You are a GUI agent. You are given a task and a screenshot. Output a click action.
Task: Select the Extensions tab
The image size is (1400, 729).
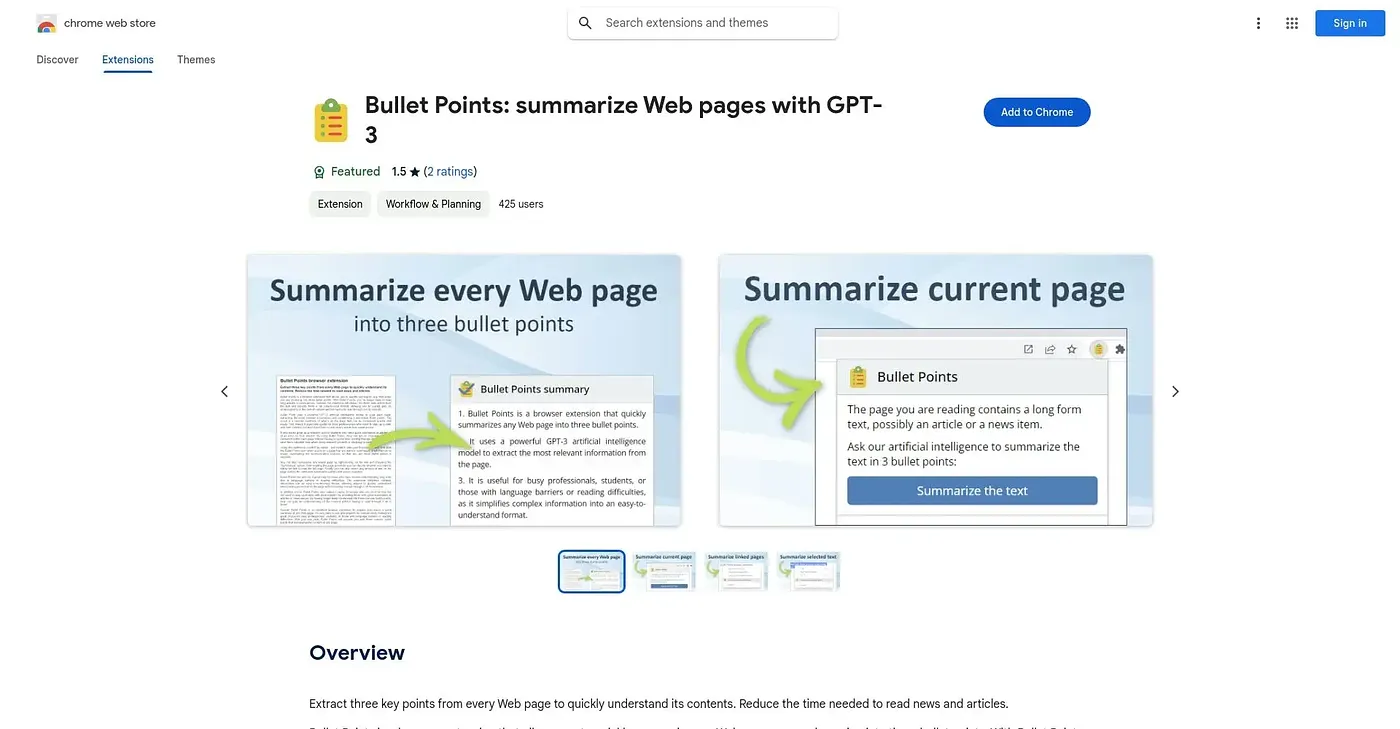128,60
